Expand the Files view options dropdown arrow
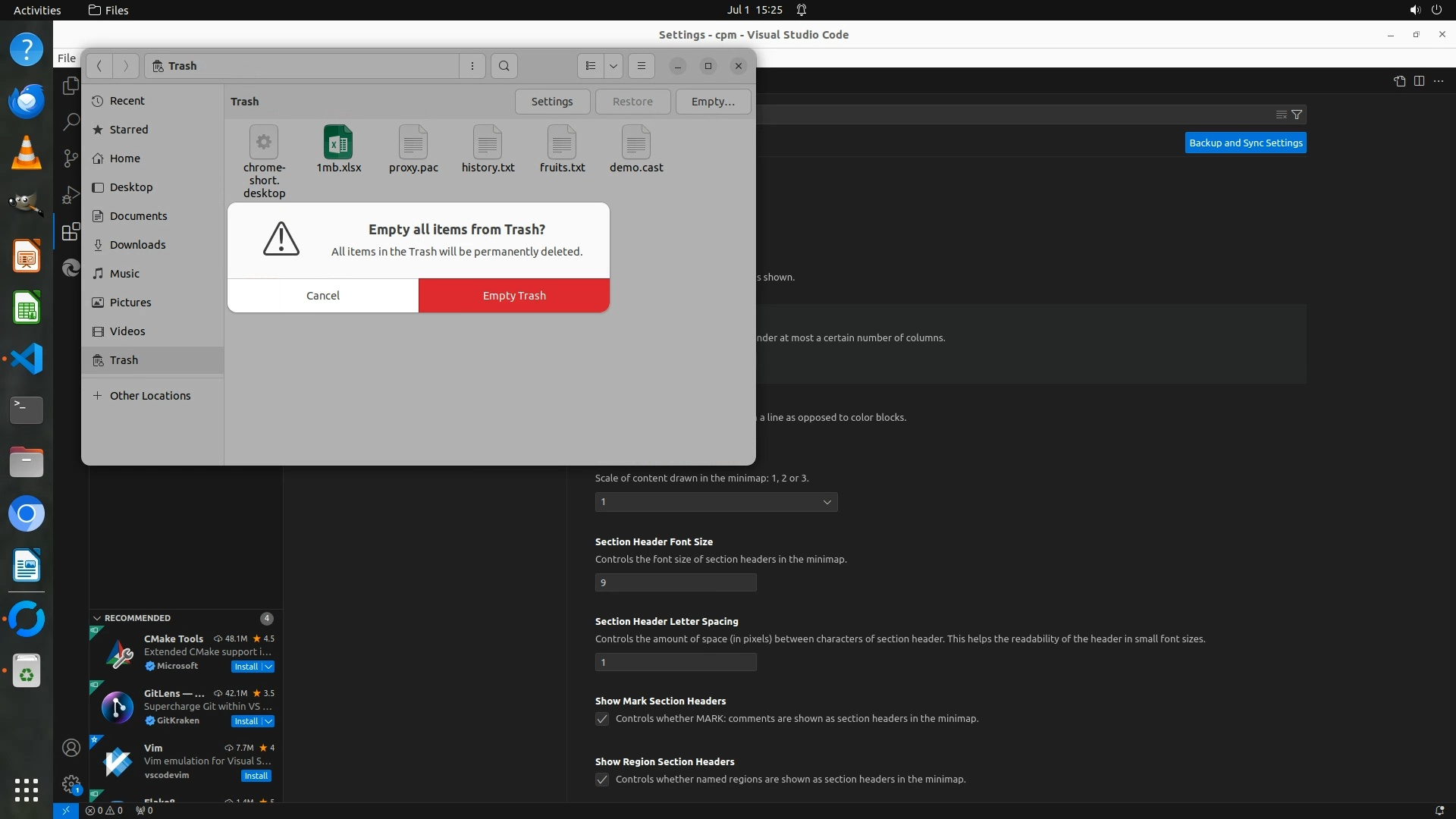The image size is (1456, 819). coord(613,66)
